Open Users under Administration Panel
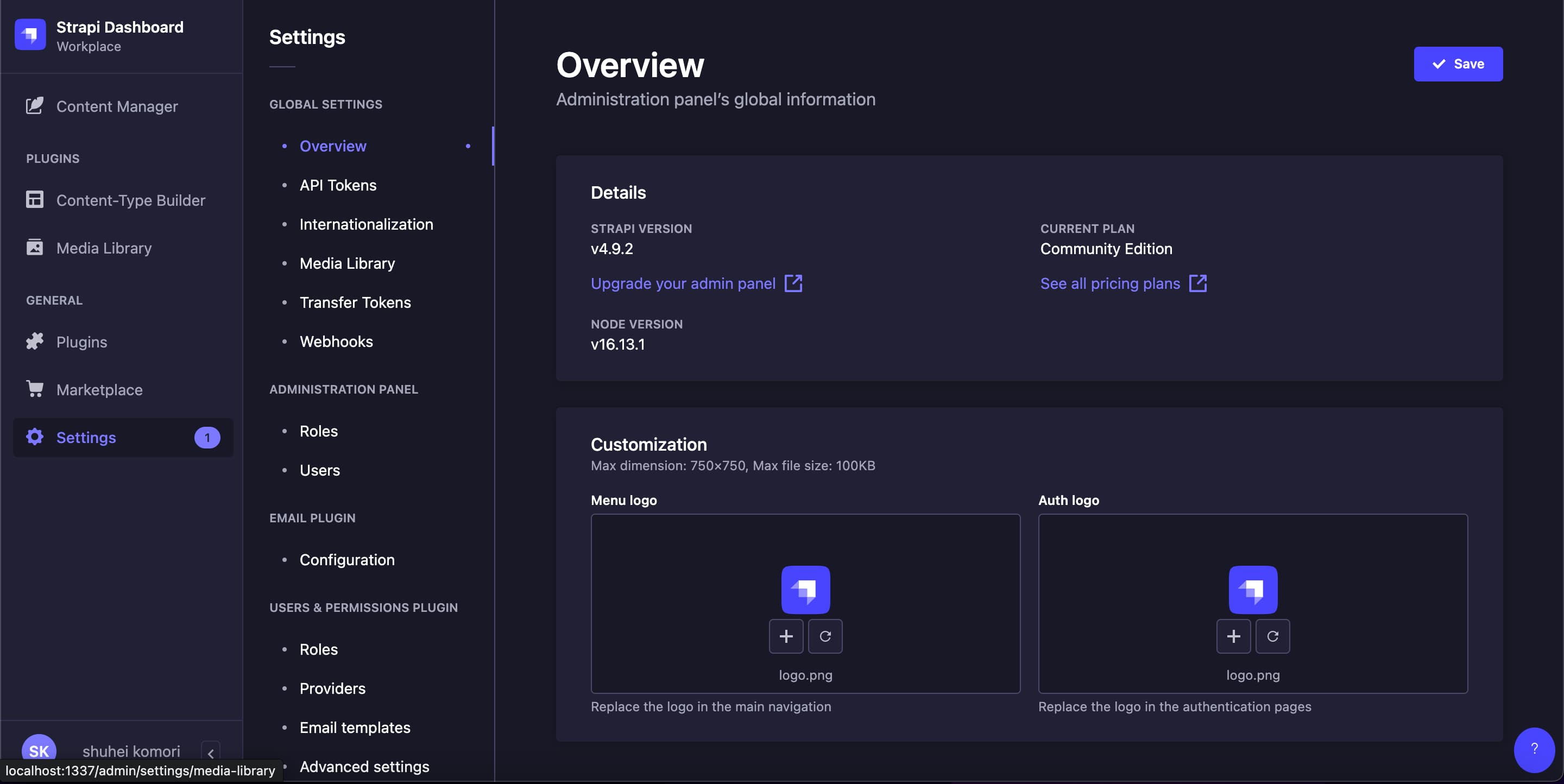 click(x=319, y=470)
